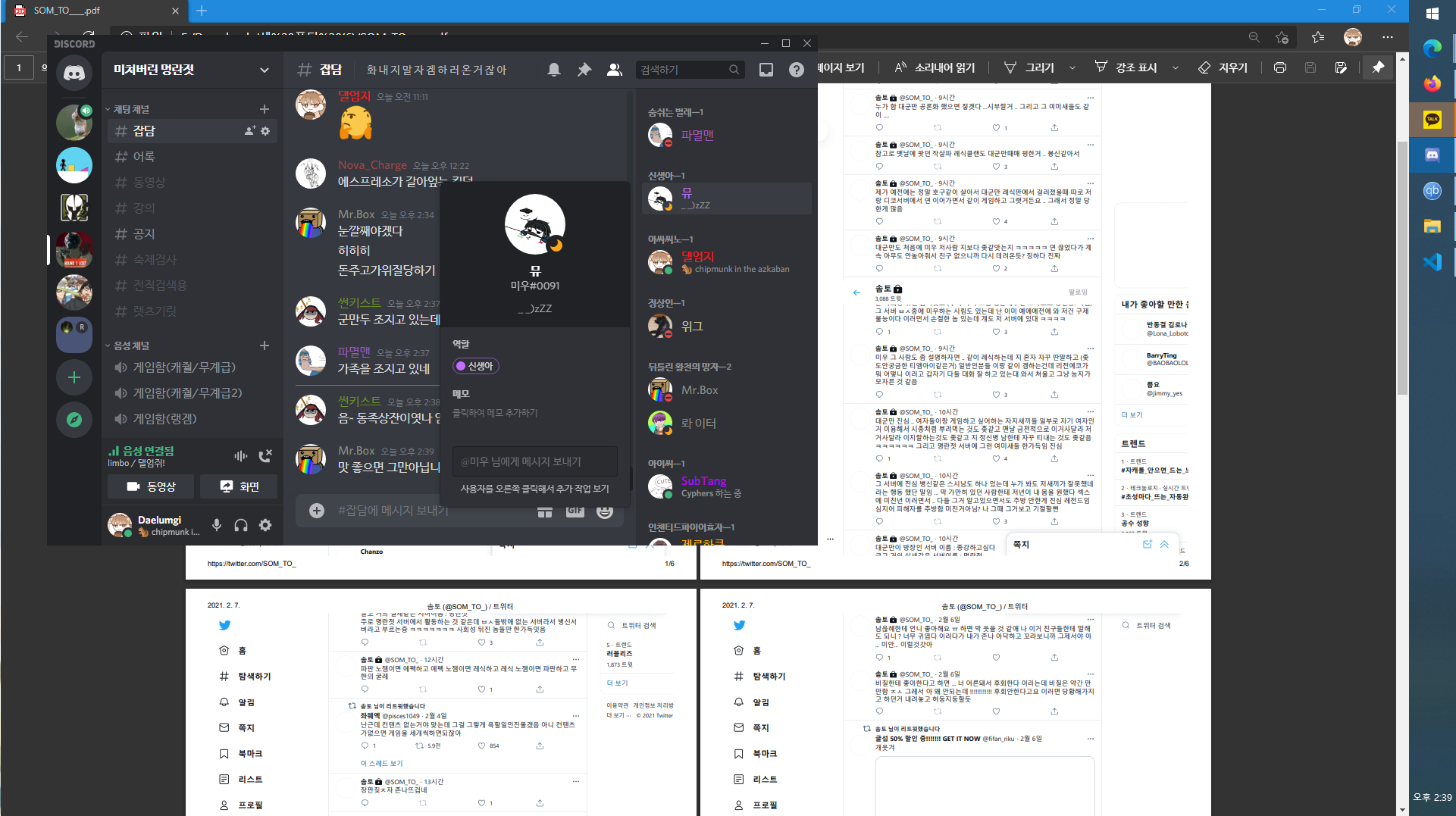Expand the server name dropdown menu
The width and height of the screenshot is (1456, 816).
coord(264,70)
